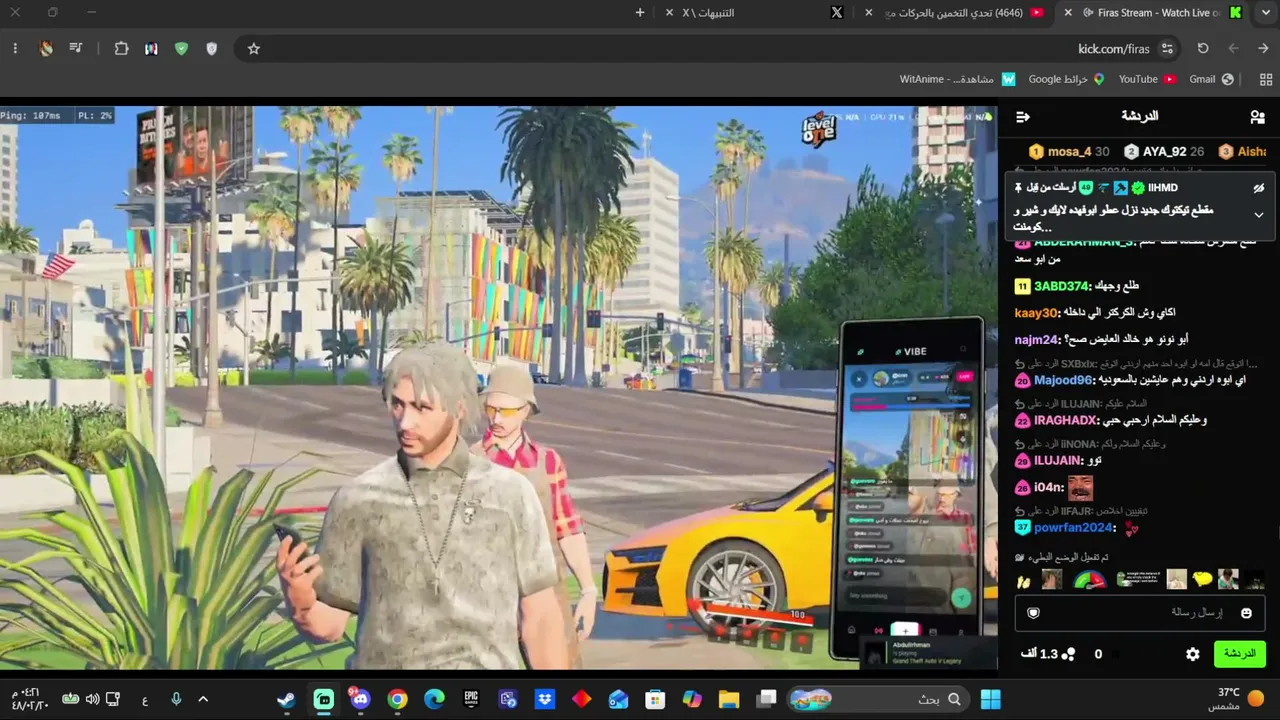This screenshot has width=1280, height=720.
Task: Close the X notifications tab
Action: pyautogui.click(x=669, y=13)
